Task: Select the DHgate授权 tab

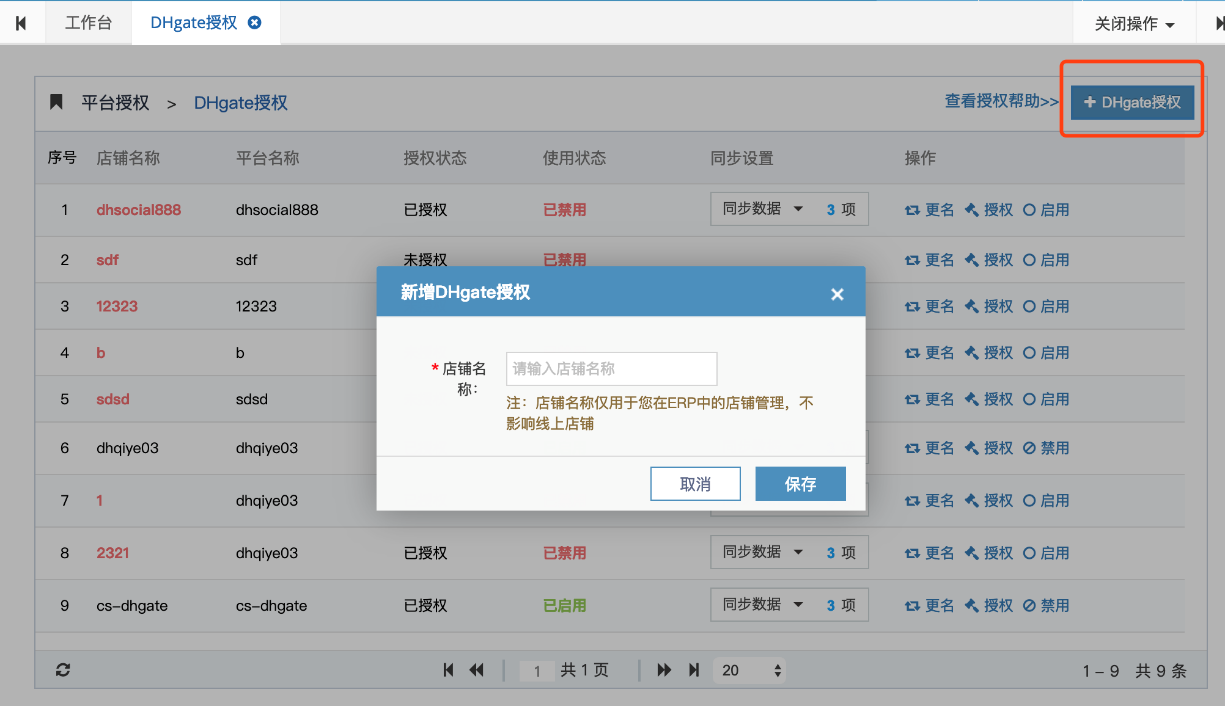Action: (194, 22)
